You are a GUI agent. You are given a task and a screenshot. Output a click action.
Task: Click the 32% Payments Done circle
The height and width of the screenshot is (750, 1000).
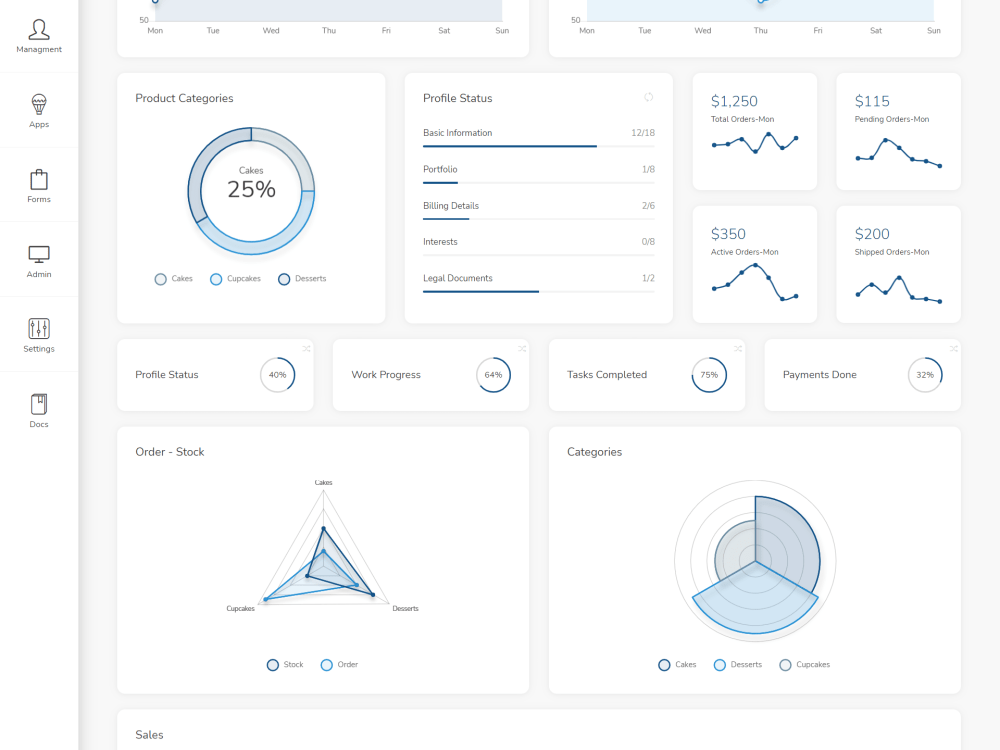pos(925,375)
